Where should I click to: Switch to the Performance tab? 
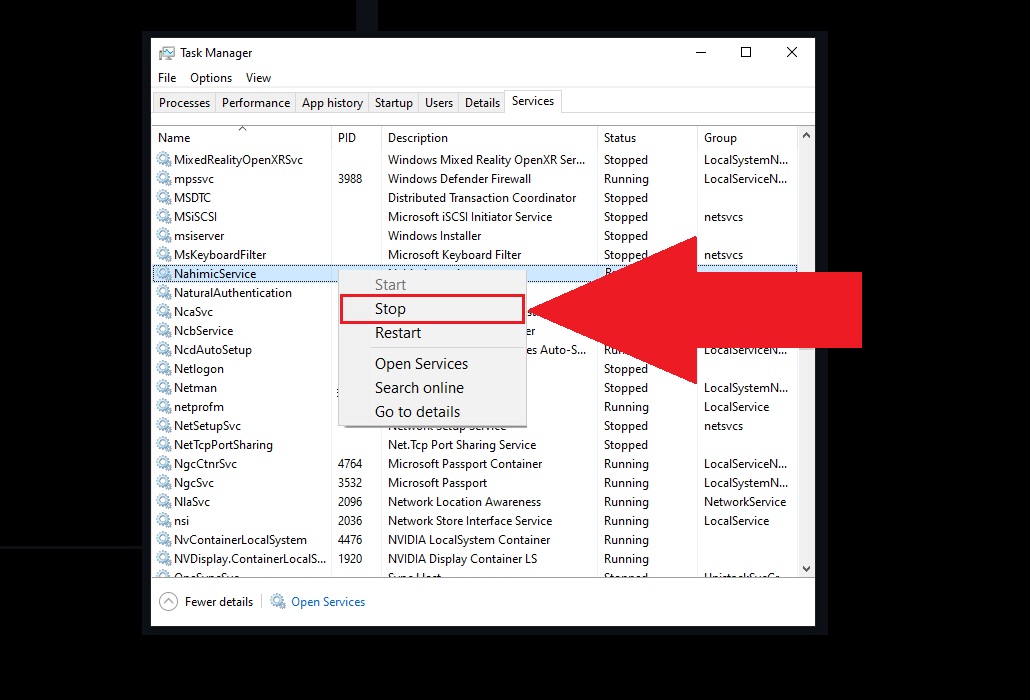click(256, 103)
